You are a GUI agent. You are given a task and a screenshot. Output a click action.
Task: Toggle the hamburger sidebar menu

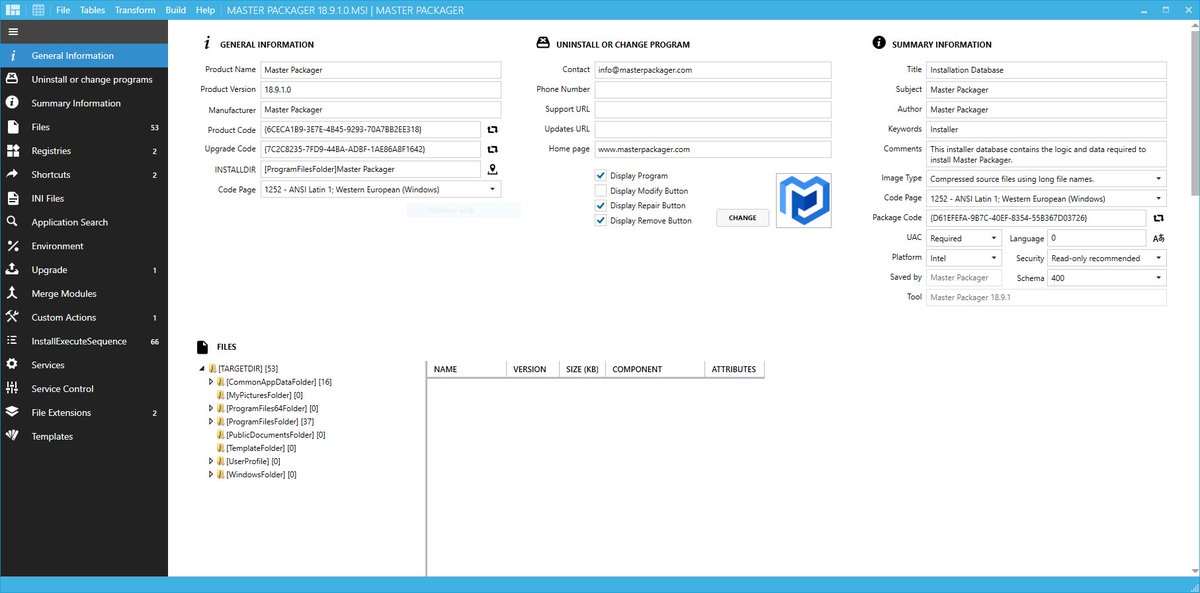[12, 32]
